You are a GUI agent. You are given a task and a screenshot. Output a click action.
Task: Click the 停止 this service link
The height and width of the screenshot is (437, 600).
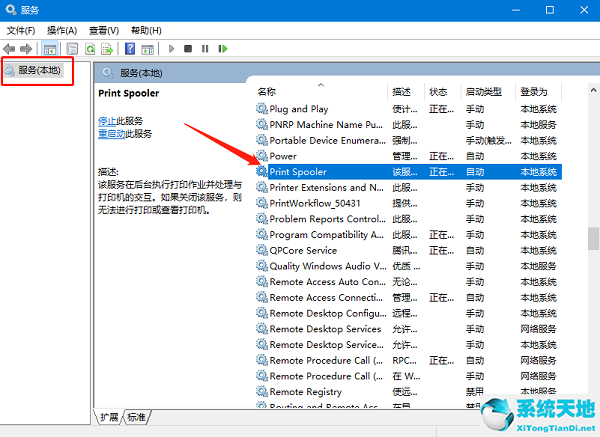click(107, 121)
